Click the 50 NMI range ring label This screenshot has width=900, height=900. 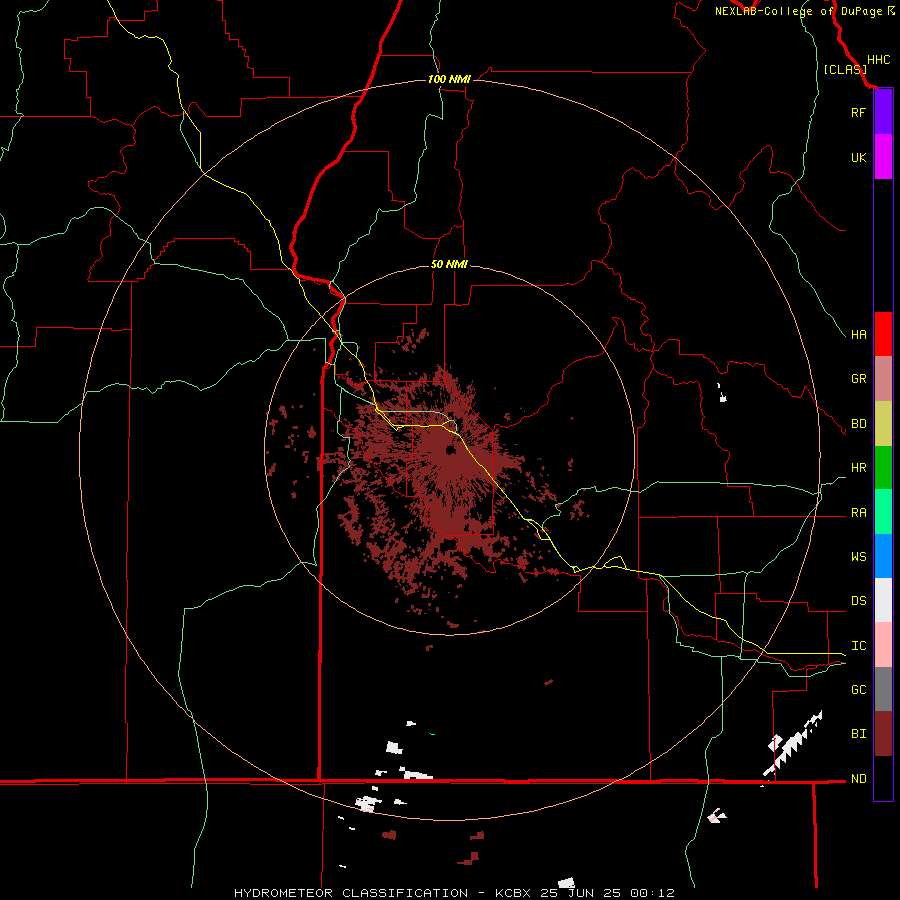click(x=449, y=265)
